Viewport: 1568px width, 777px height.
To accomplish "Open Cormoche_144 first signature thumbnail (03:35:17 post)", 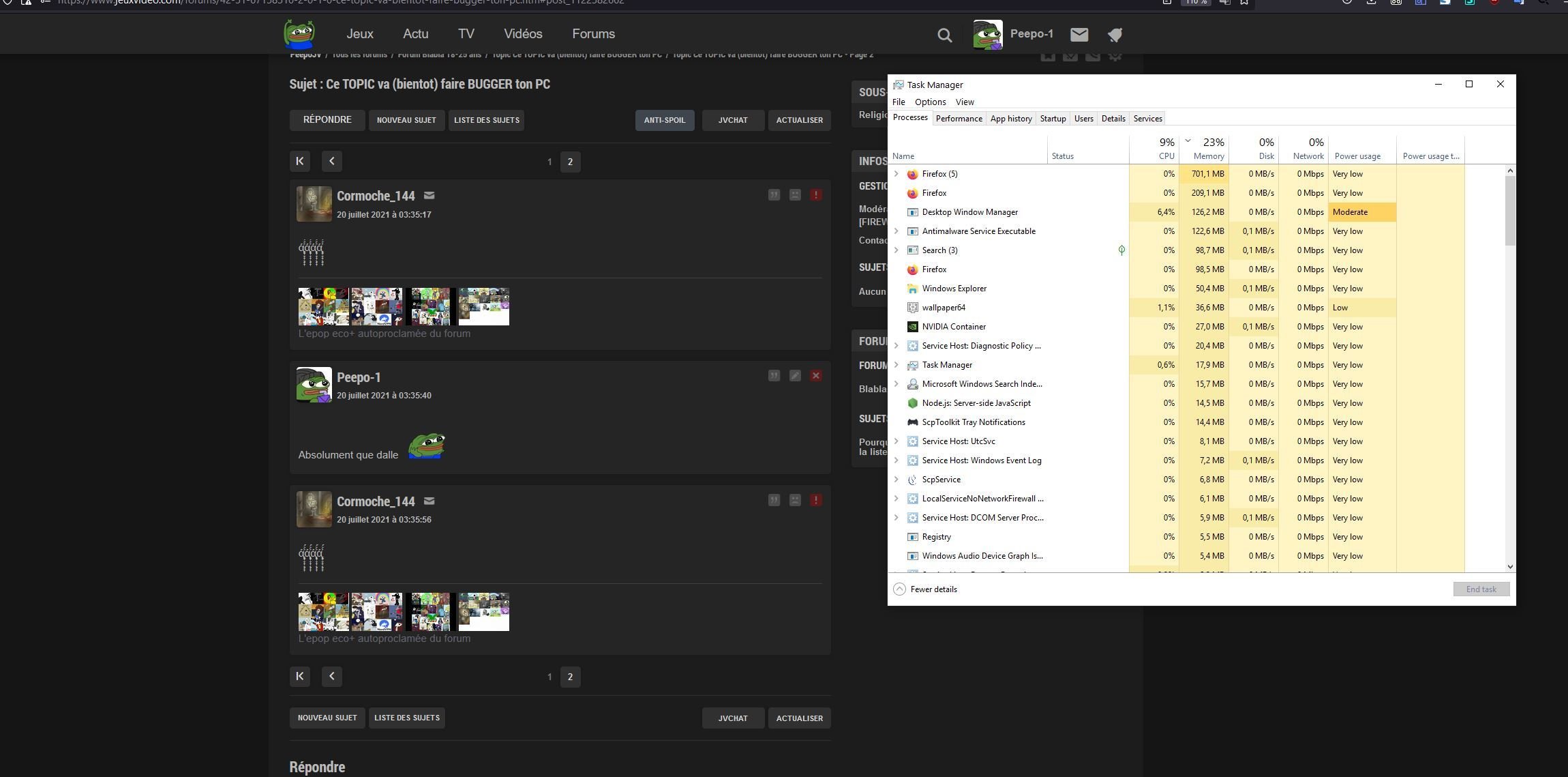I will click(x=323, y=306).
